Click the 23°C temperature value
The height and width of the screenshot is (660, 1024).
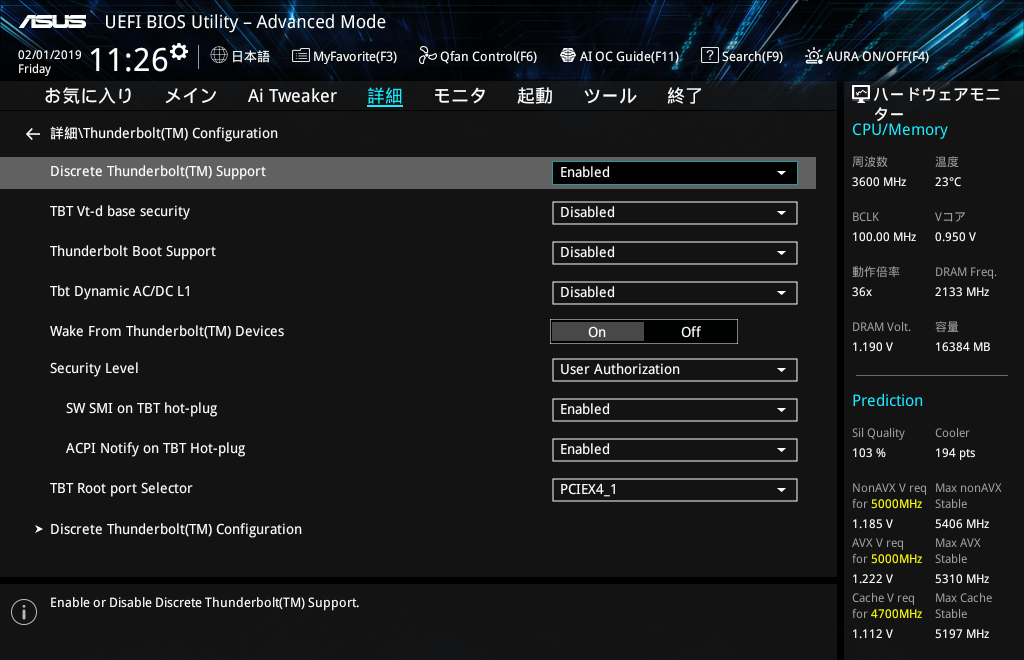(948, 182)
